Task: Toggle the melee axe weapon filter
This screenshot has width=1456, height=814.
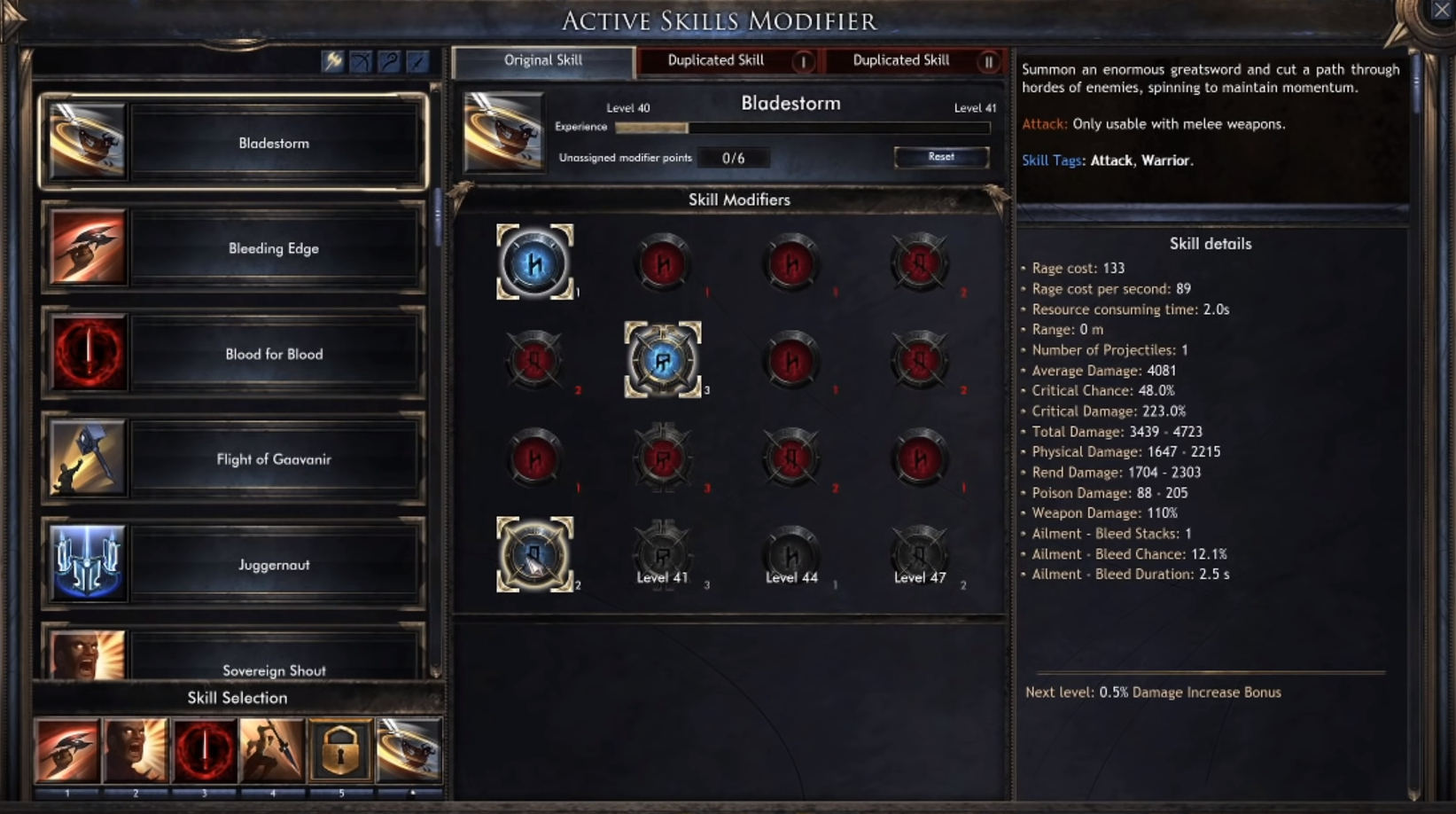Action: coord(333,61)
